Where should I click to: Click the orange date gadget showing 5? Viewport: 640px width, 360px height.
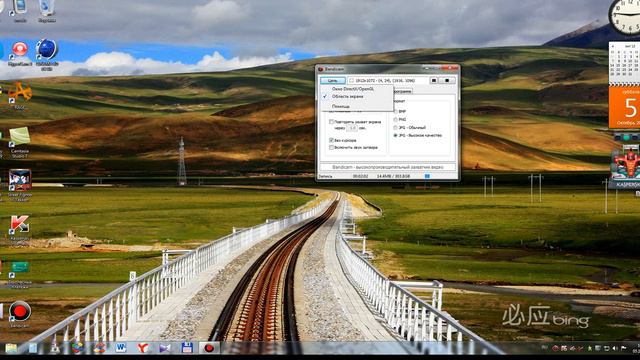click(x=624, y=106)
